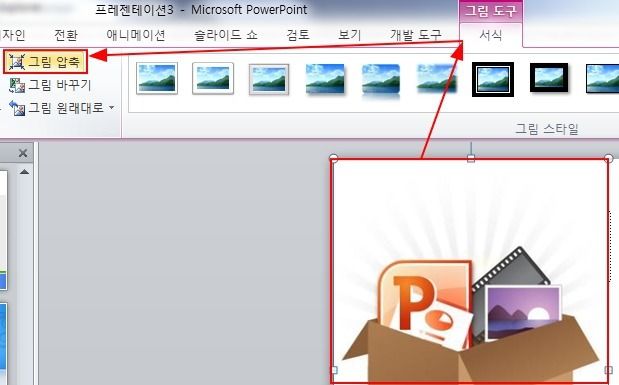Click the 그림 도구 contextual tab header
The height and width of the screenshot is (385, 619).
click(491, 11)
